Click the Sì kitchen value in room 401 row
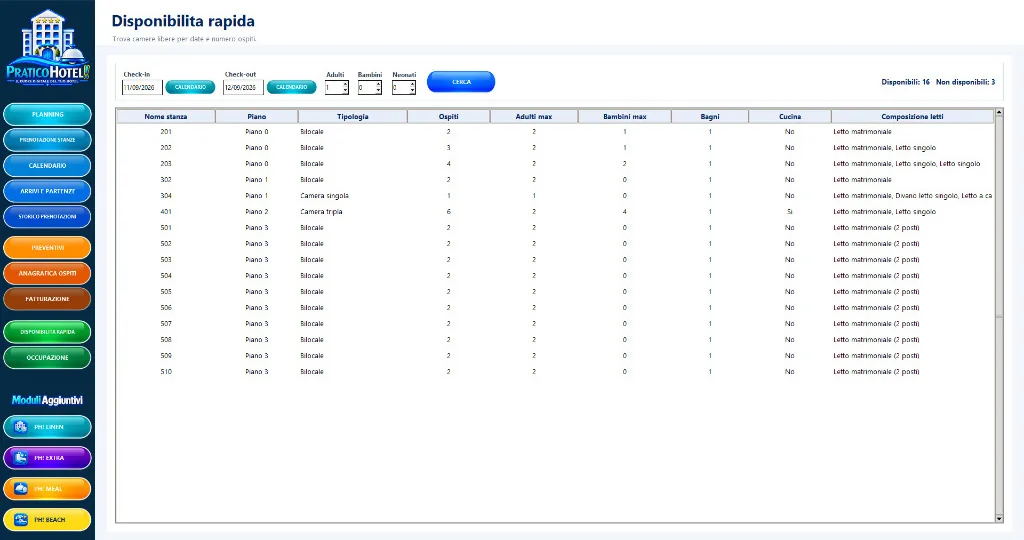Viewport: 1024px width, 540px height. pos(790,212)
